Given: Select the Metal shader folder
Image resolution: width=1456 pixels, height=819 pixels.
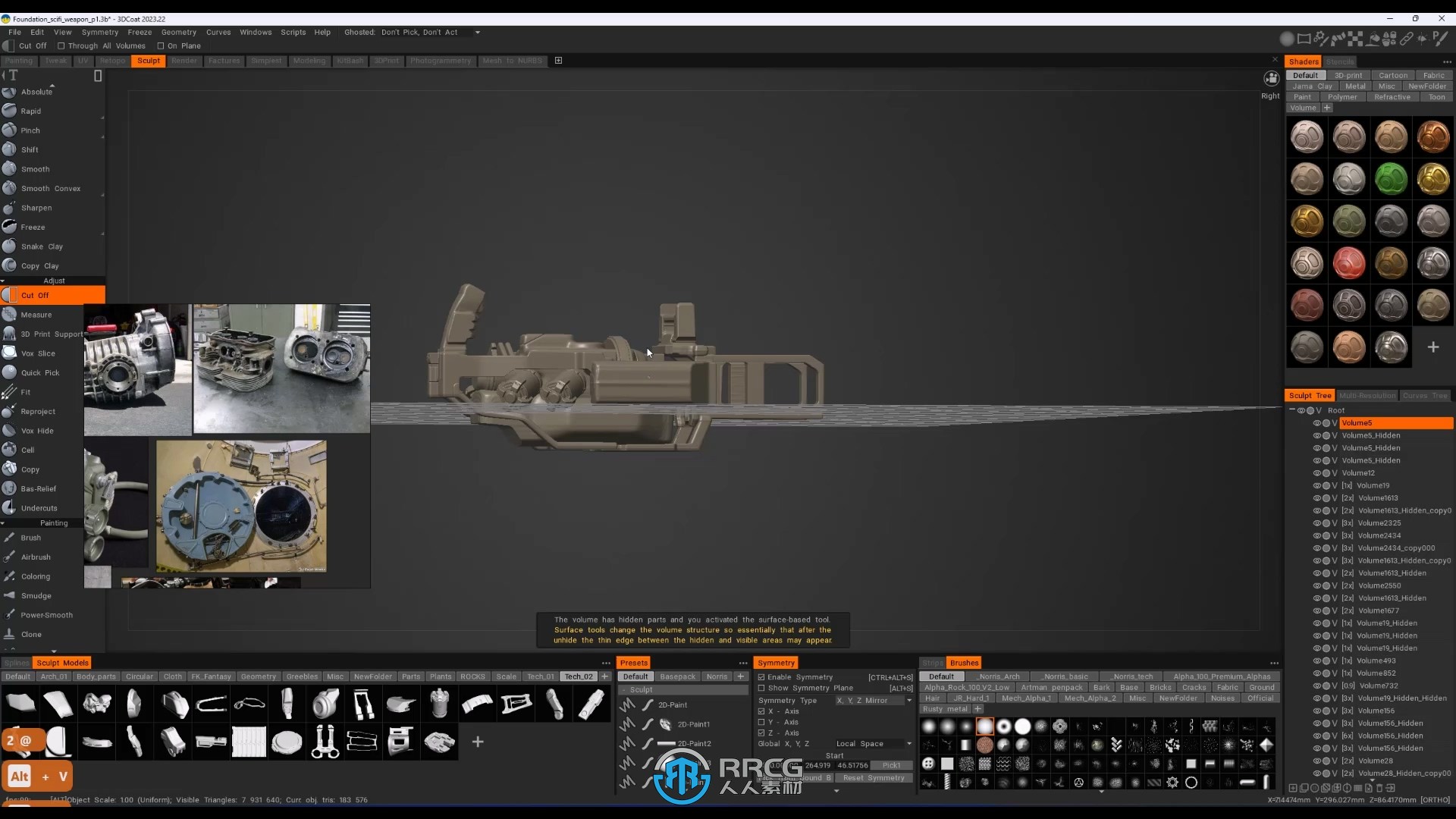Looking at the screenshot, I should (1355, 86).
